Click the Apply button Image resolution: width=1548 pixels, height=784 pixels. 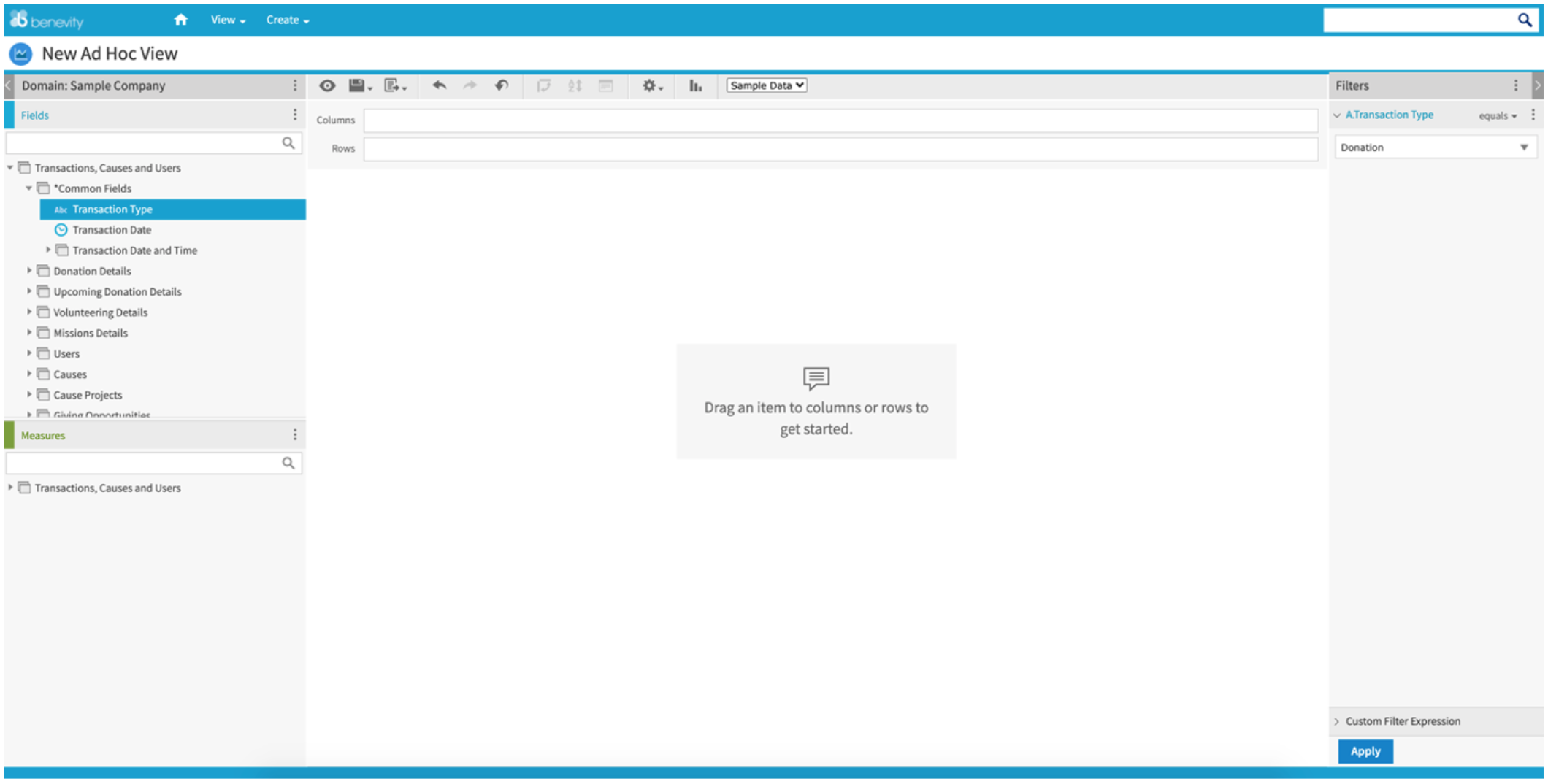tap(1365, 751)
